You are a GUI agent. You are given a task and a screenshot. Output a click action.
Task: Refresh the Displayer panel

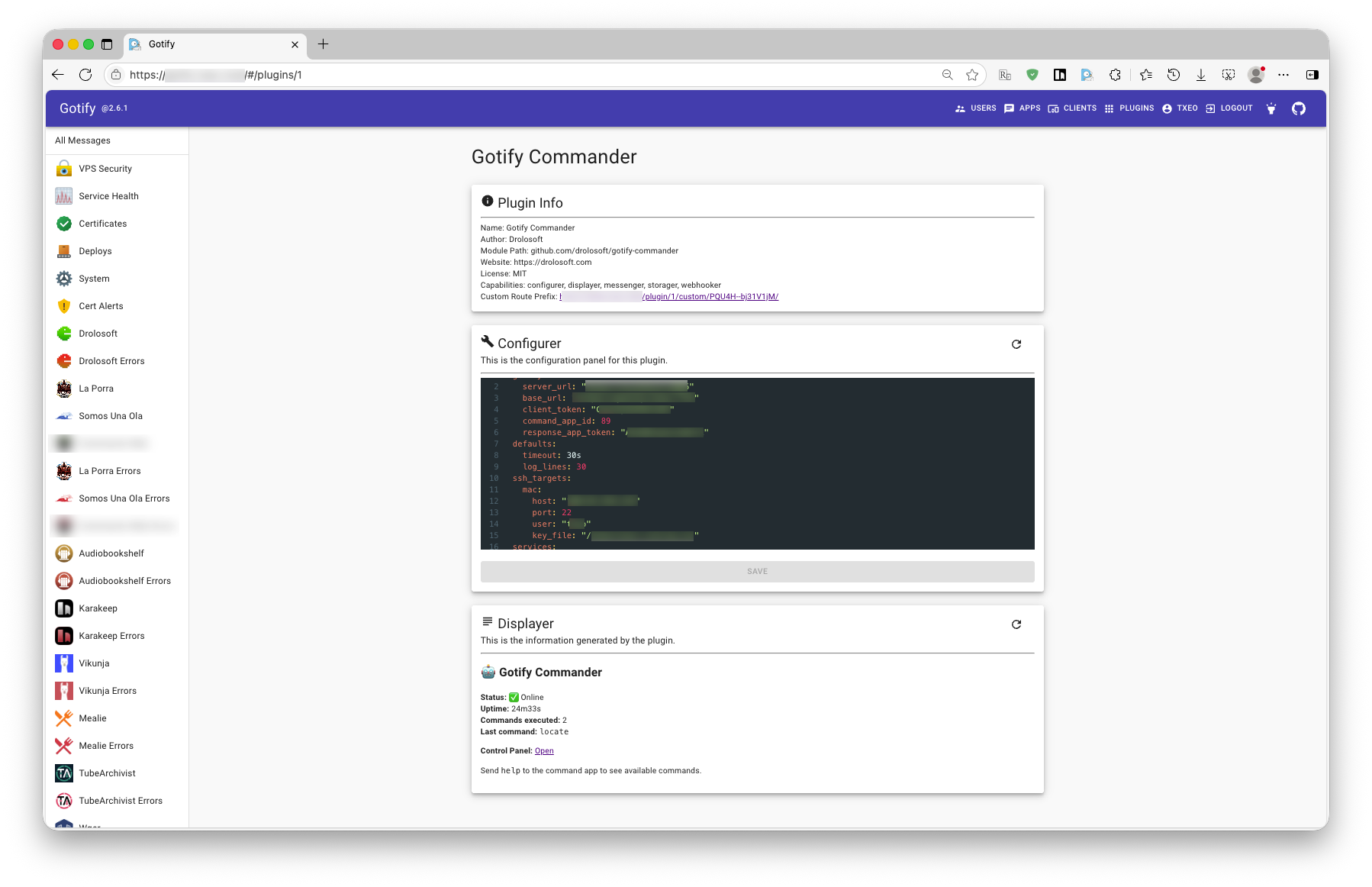tap(1016, 624)
